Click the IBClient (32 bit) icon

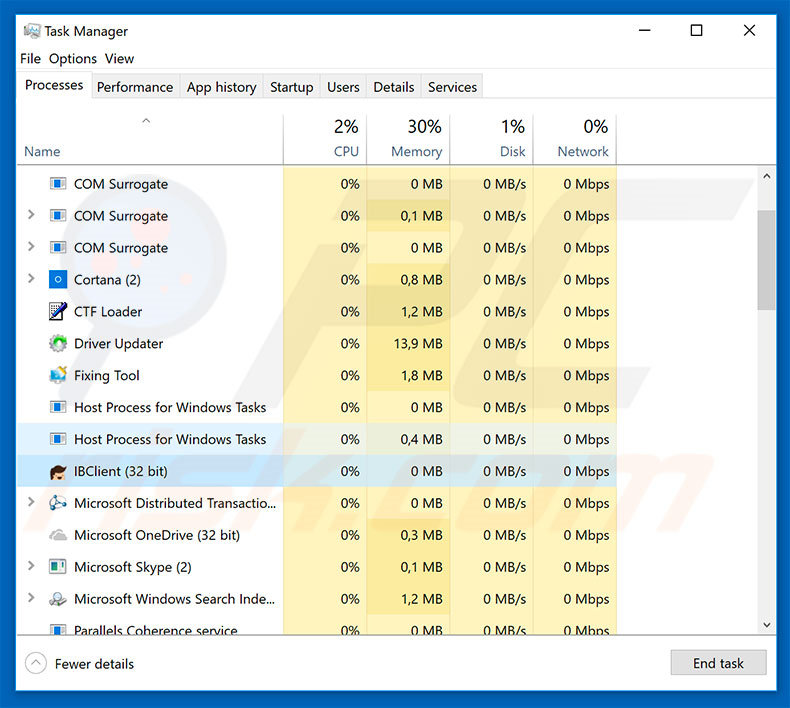click(x=58, y=471)
